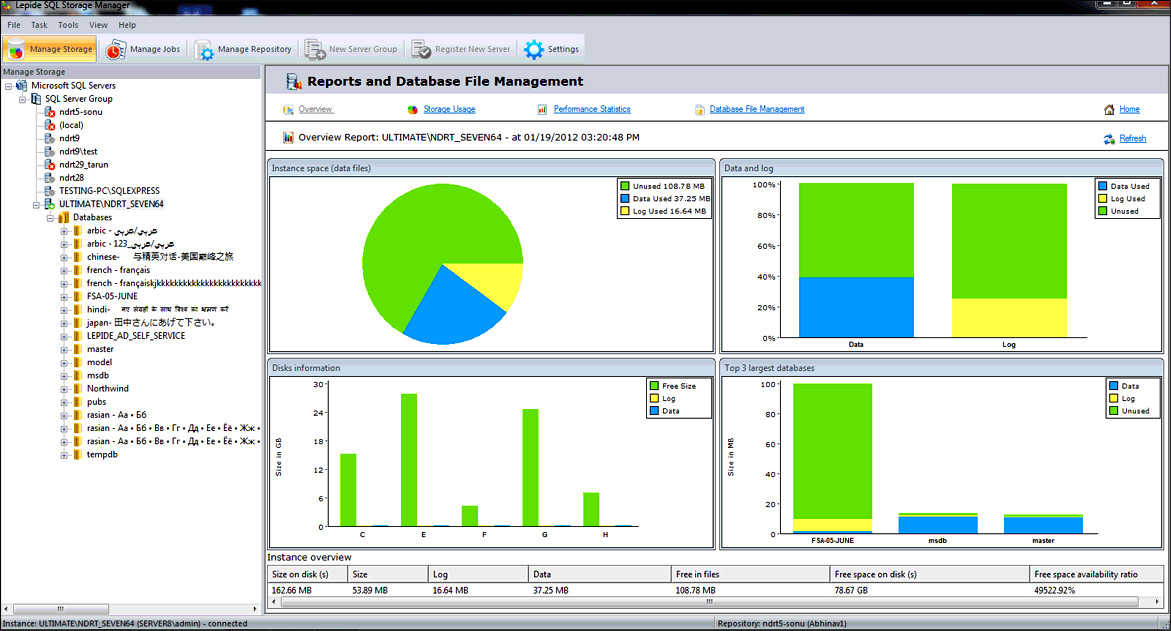Click the ndrt5-sonu server icon
The height and width of the screenshot is (631, 1171).
[x=49, y=112]
